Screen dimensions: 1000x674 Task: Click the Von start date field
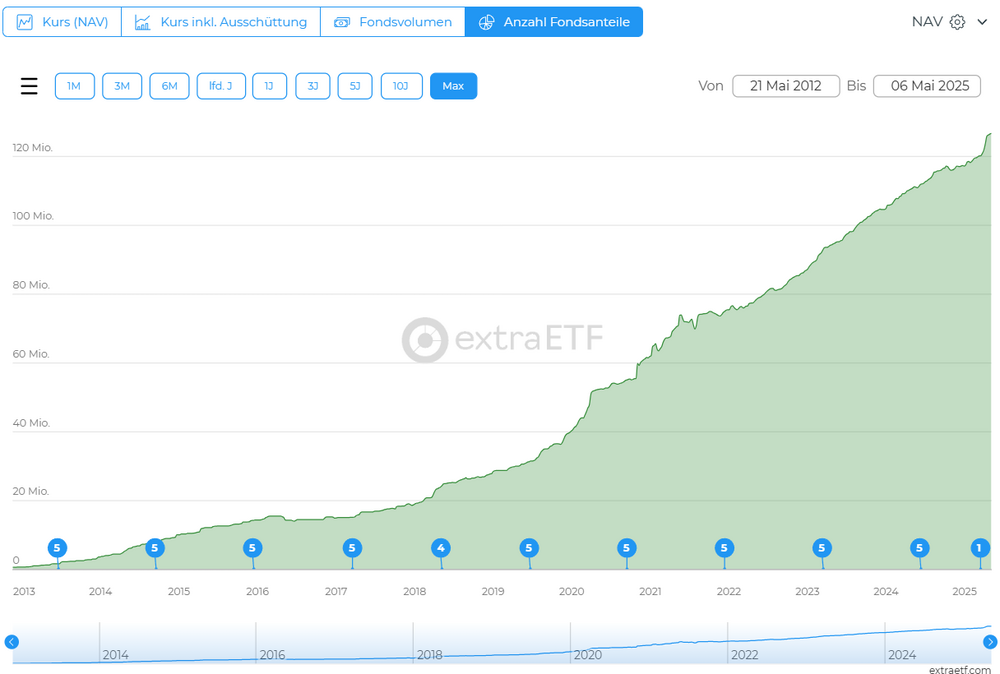click(785, 86)
